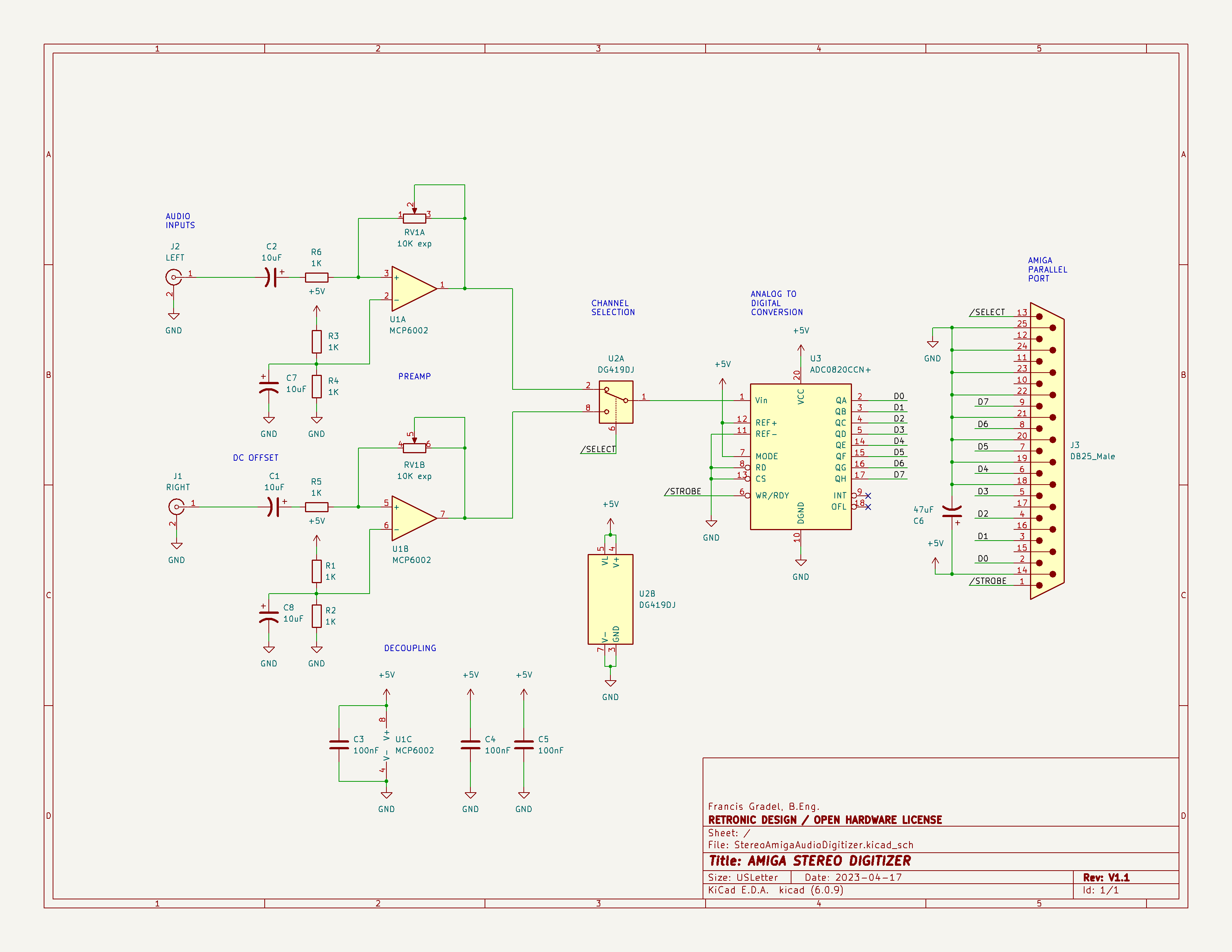Toggle the /SELECT net label

pos(597,449)
